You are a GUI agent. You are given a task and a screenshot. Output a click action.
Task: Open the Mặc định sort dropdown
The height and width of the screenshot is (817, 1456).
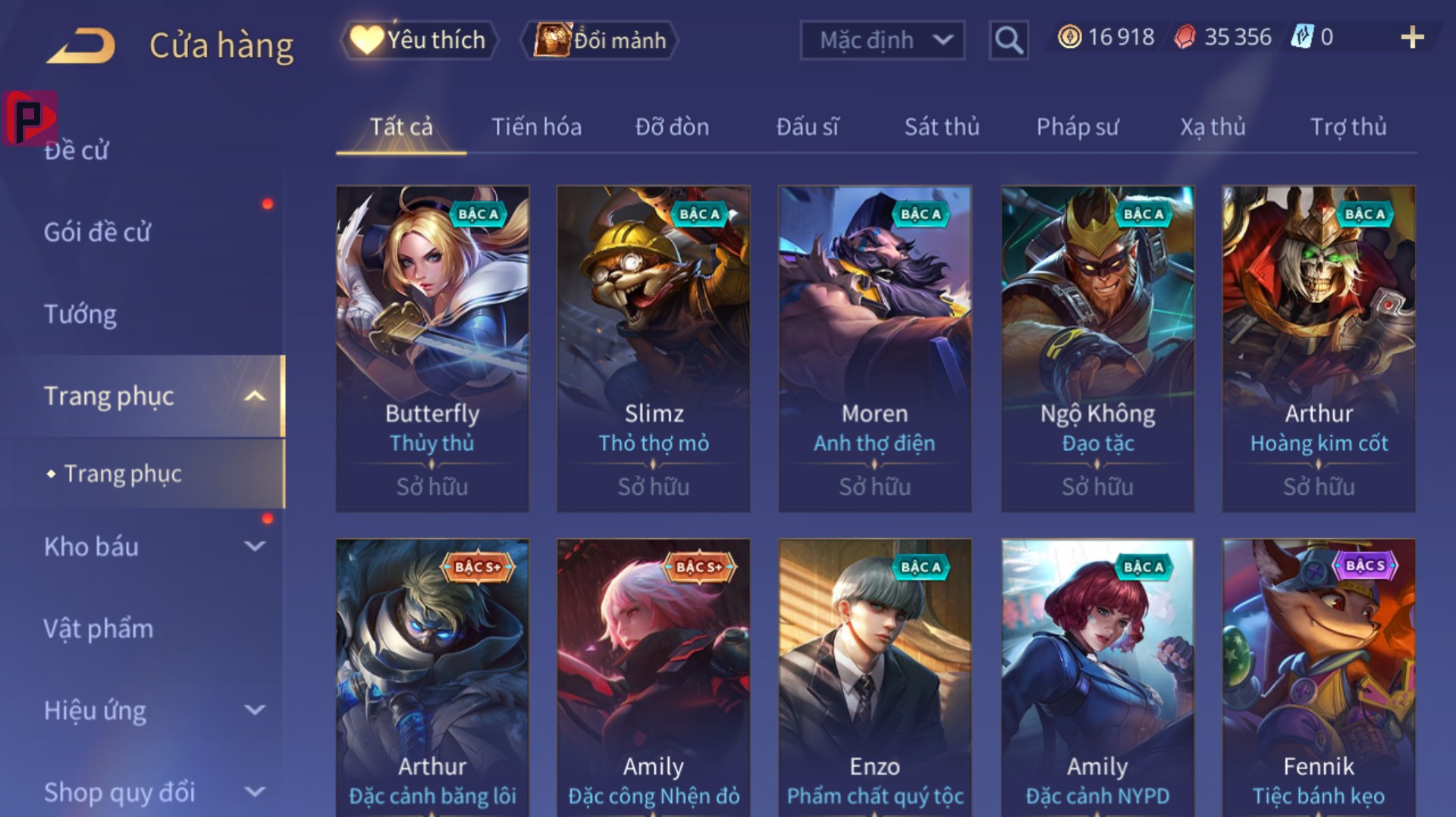883,40
